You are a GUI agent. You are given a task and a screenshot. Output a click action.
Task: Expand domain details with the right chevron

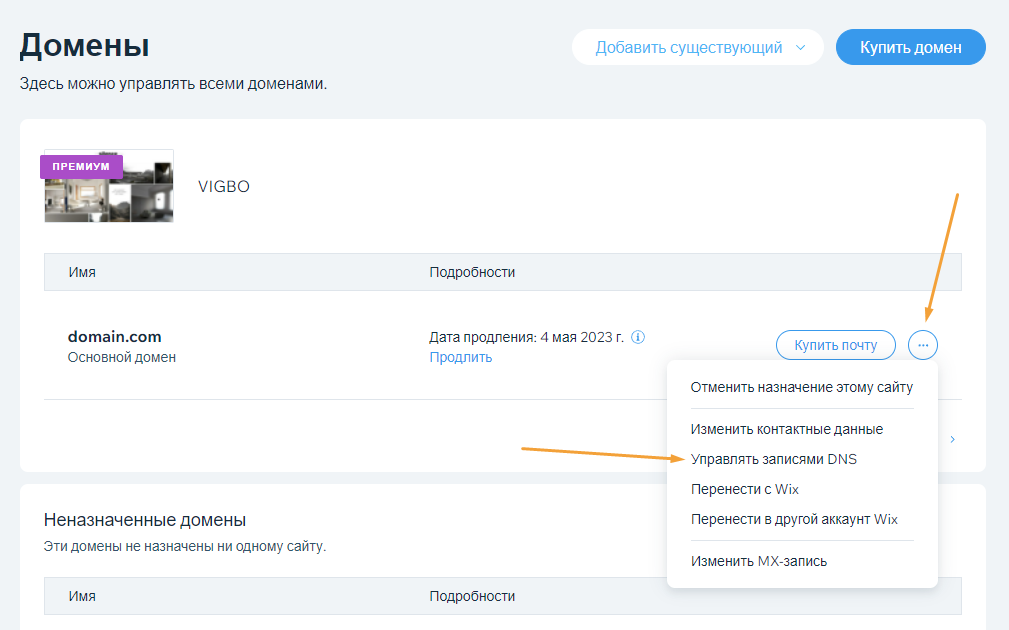click(x=951, y=438)
